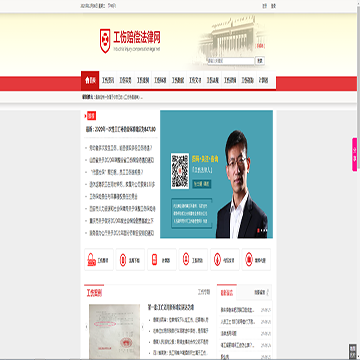Click the next arrow right of the document thumbnail
Screen dimensions: 360x360
point(143,327)
